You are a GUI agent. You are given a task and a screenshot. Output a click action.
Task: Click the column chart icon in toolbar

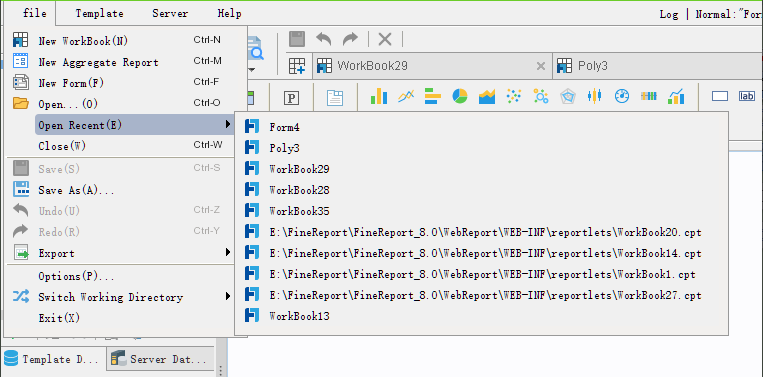(x=379, y=96)
